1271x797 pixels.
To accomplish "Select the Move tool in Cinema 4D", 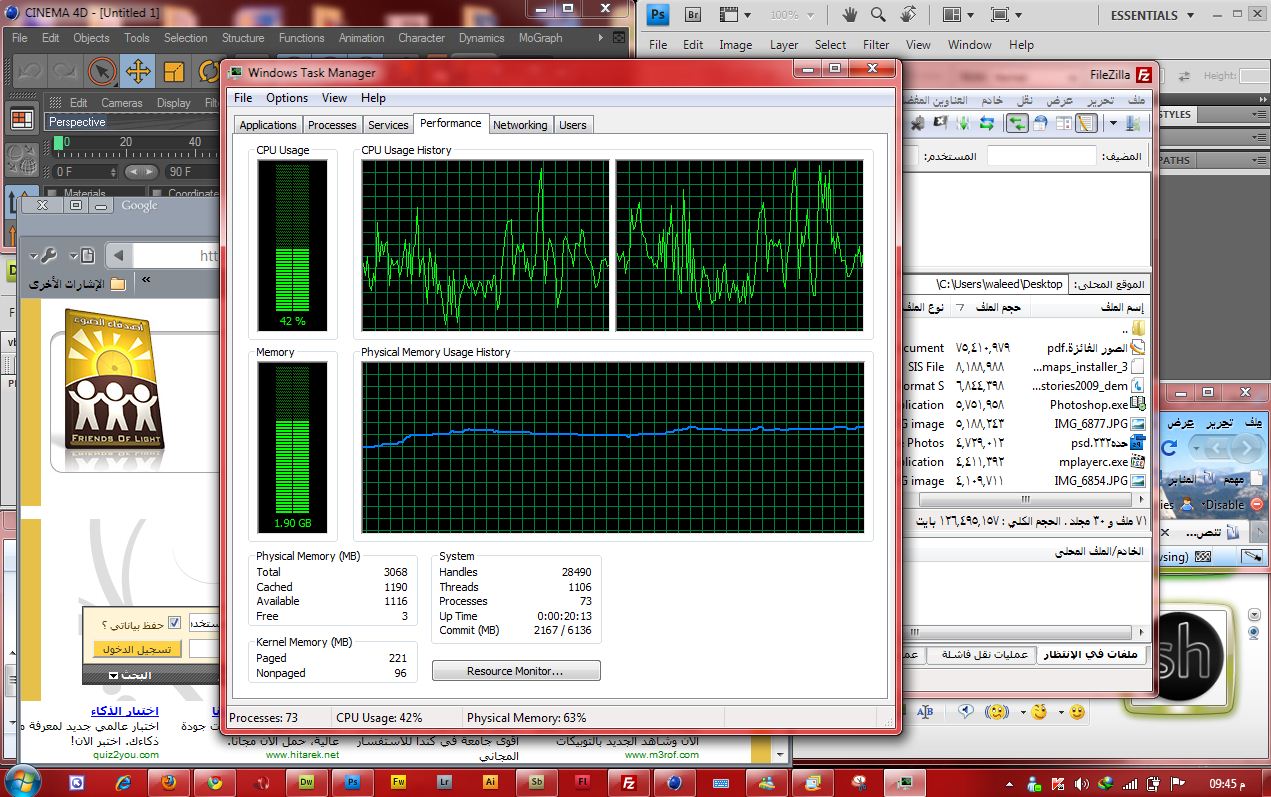I will pyautogui.click(x=137, y=71).
